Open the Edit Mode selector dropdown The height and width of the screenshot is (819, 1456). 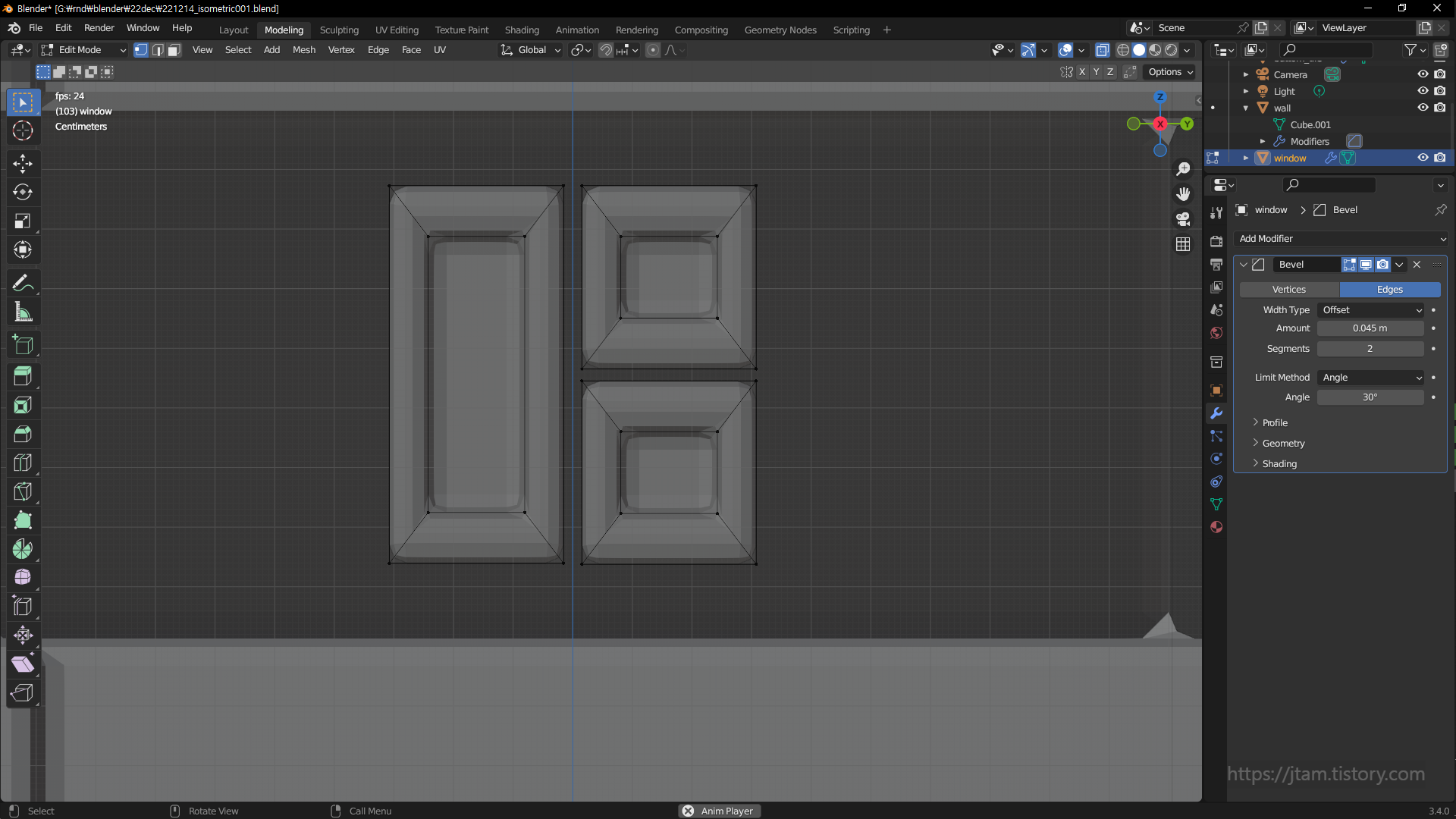pos(83,50)
